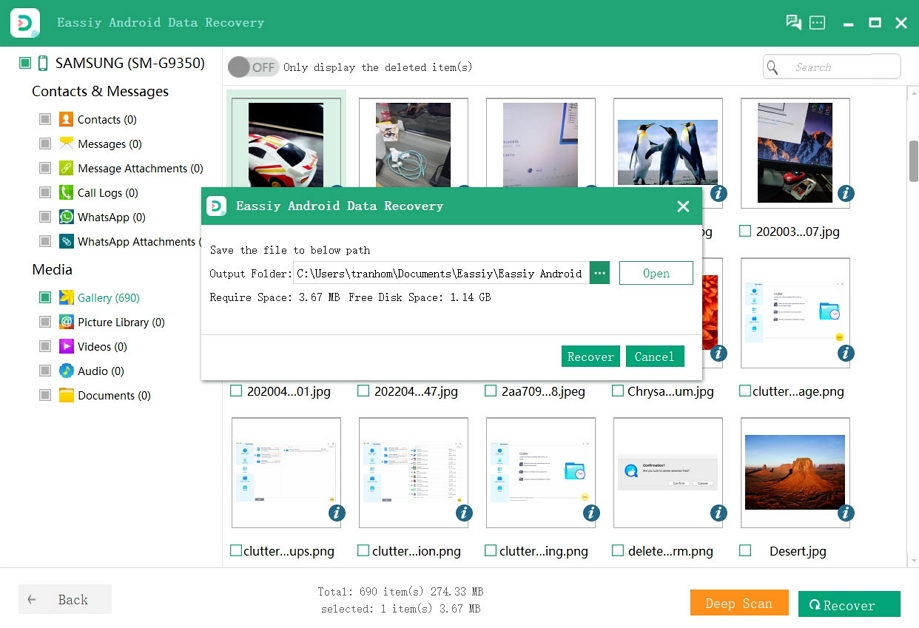
Task: Show info for Desert.jpg thumbnail
Action: point(845,513)
